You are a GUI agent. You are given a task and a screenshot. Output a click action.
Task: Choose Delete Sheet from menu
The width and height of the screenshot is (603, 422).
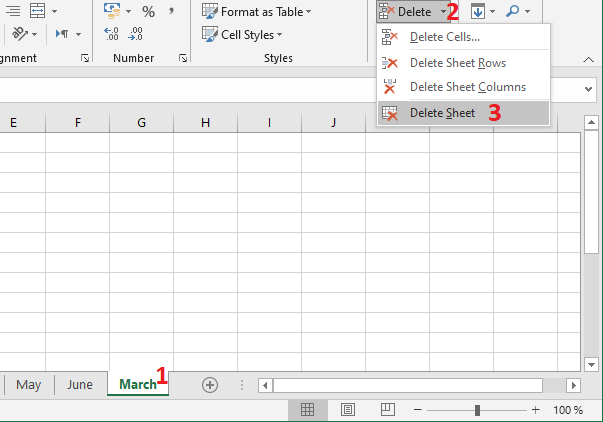(442, 113)
